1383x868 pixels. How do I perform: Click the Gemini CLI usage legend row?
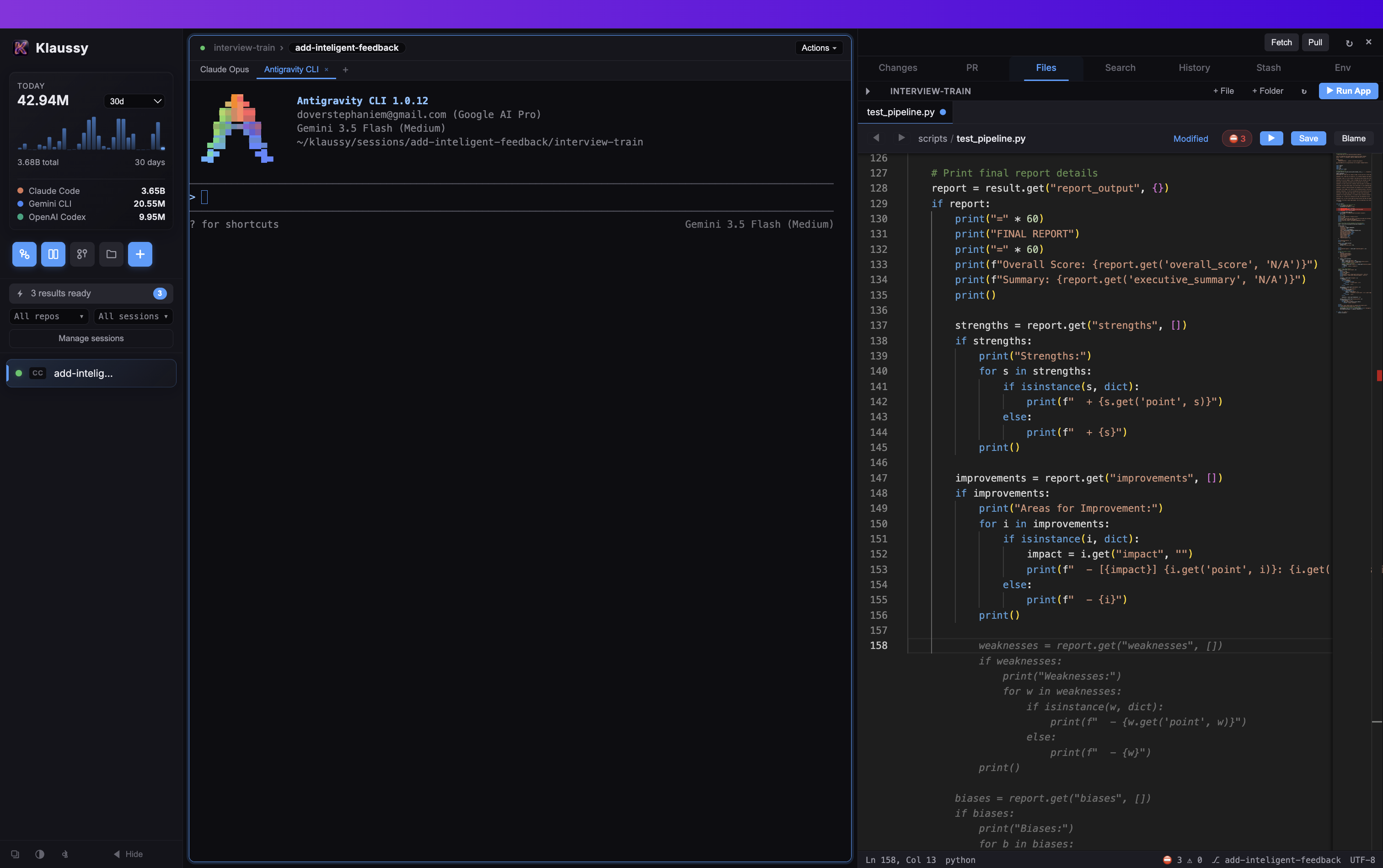coord(91,204)
